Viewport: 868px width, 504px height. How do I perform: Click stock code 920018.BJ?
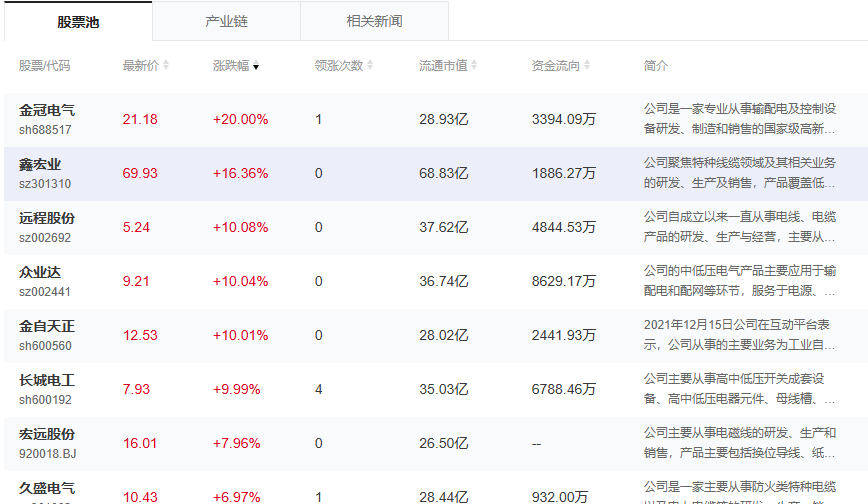[48, 454]
